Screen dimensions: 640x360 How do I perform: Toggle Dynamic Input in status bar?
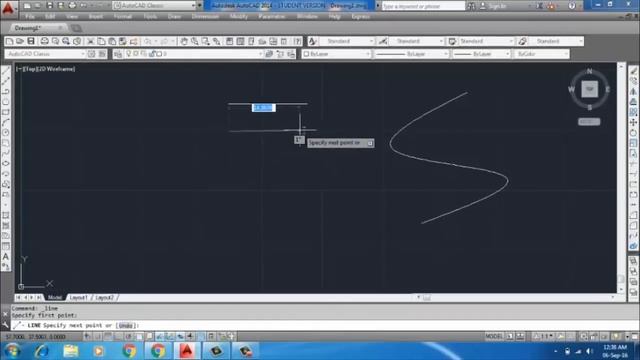pos(180,336)
